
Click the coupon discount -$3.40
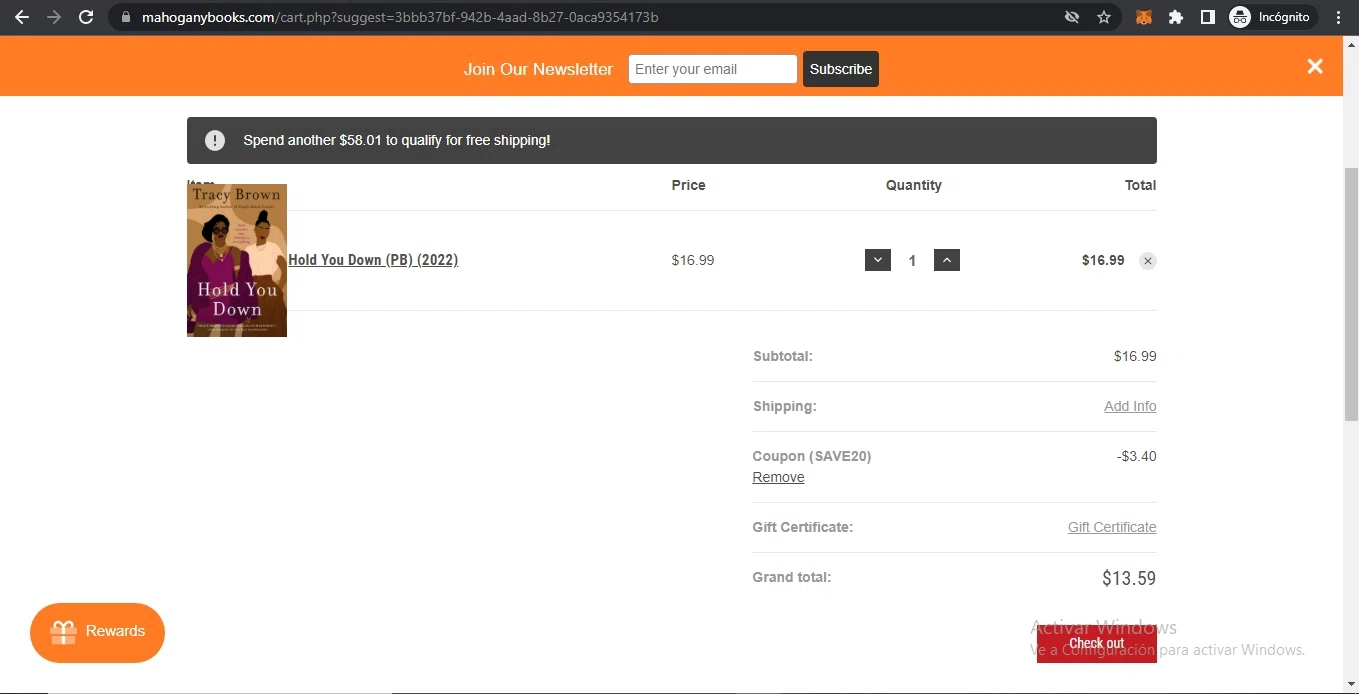pyautogui.click(x=1137, y=456)
